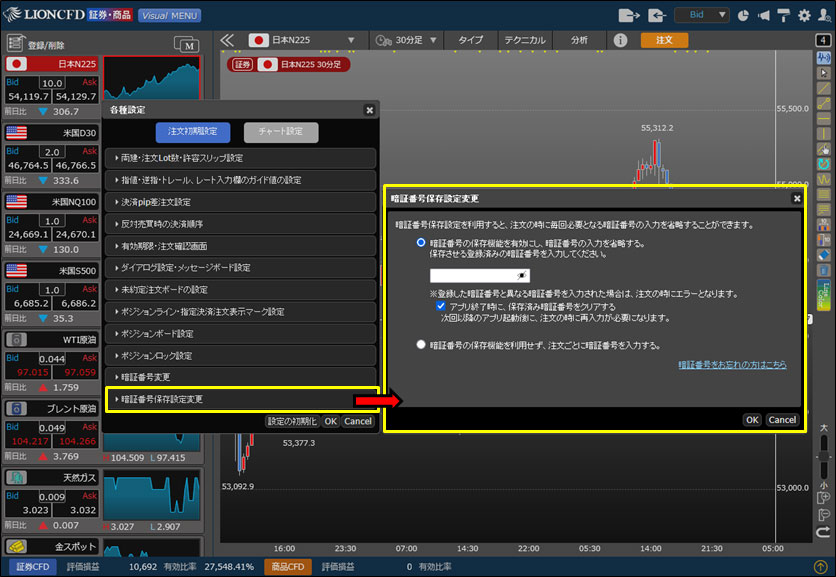Toggle clear saved PIN on app exit checkbox
Screen dimensions: 836x577
click(442, 306)
